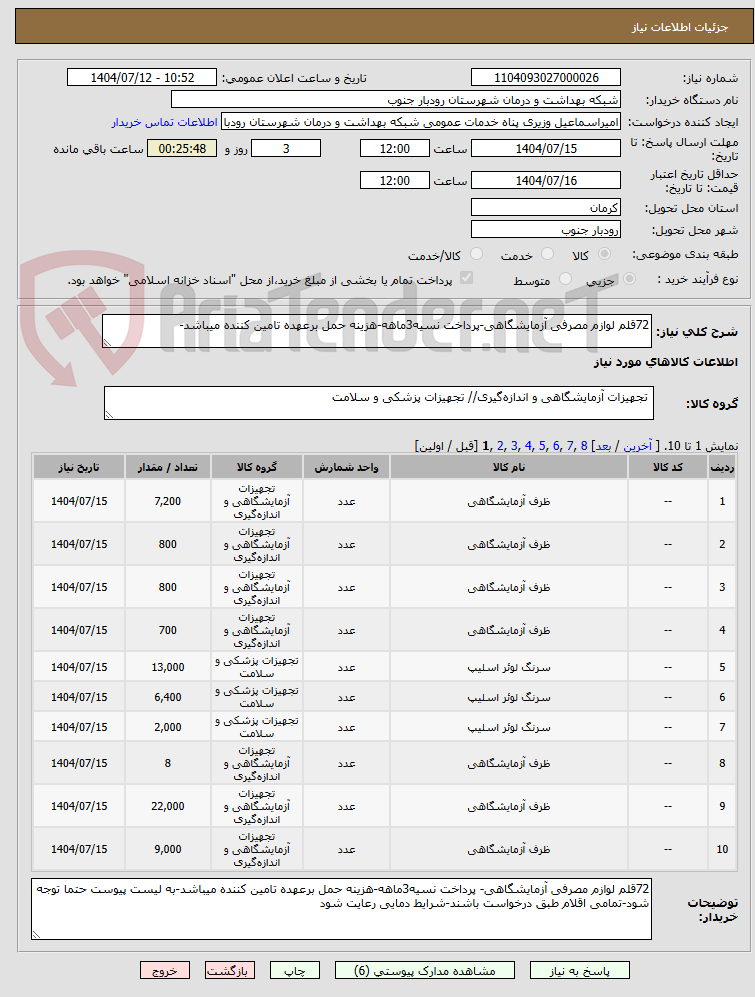Go to pagination page 7

coord(570,446)
